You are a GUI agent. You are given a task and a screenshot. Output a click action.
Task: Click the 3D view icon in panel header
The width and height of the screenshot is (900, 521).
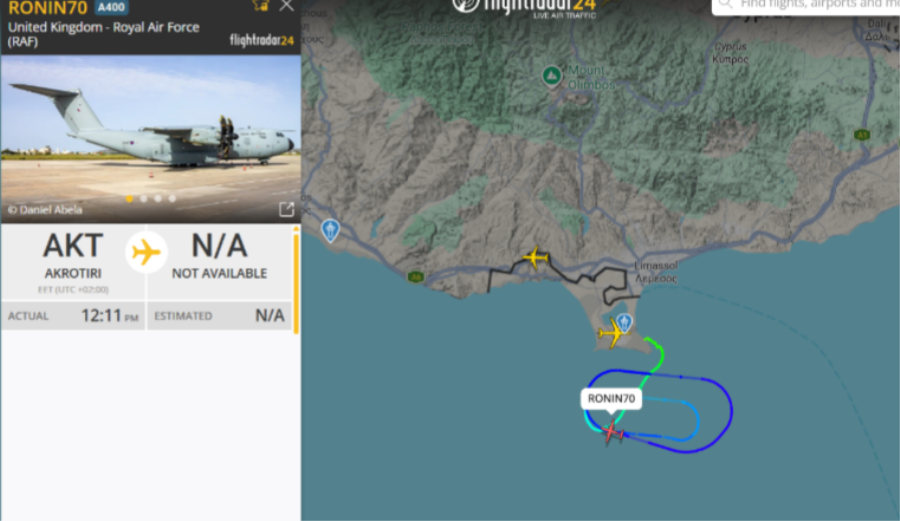(260, 6)
